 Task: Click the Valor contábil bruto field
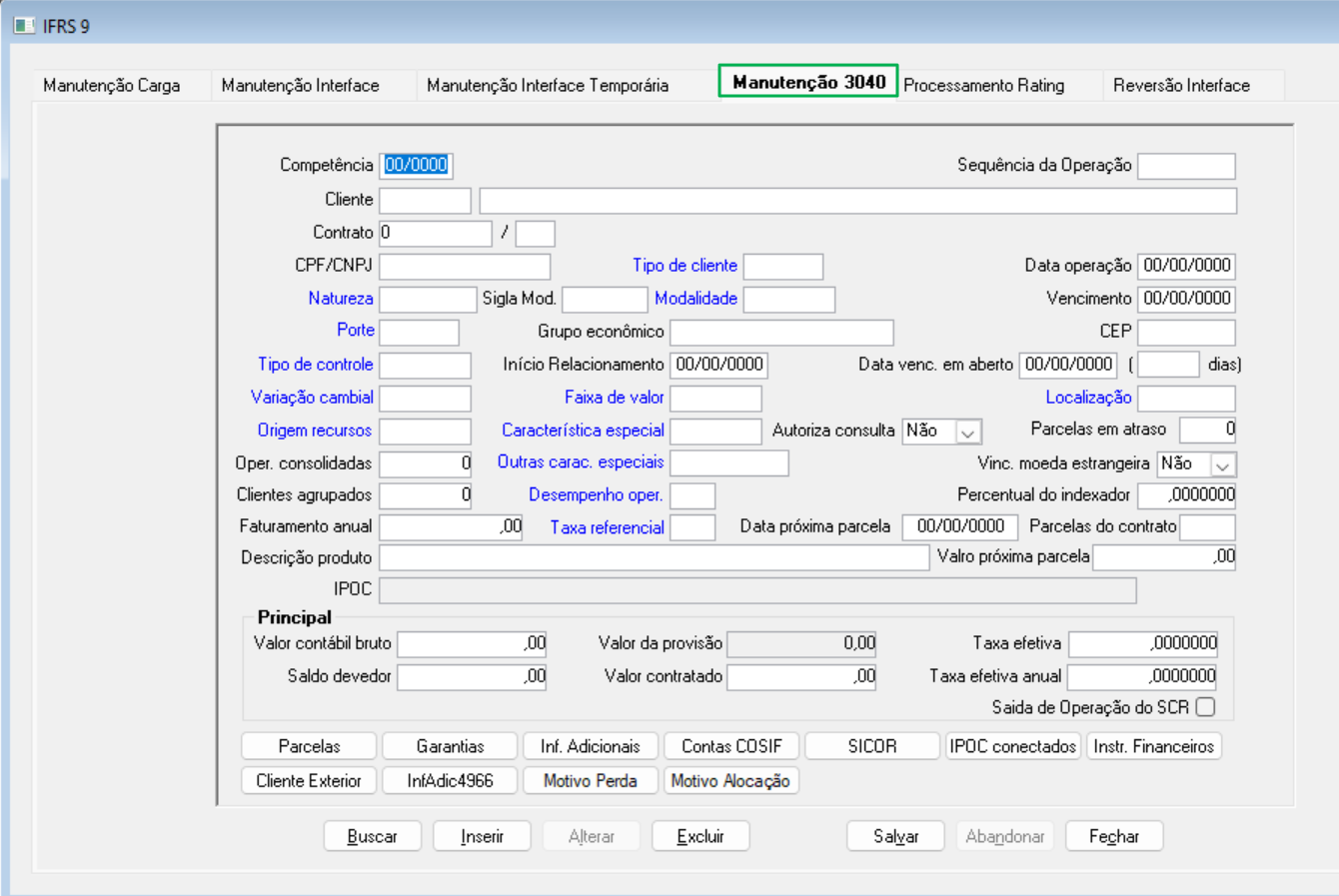pyautogui.click(x=473, y=644)
